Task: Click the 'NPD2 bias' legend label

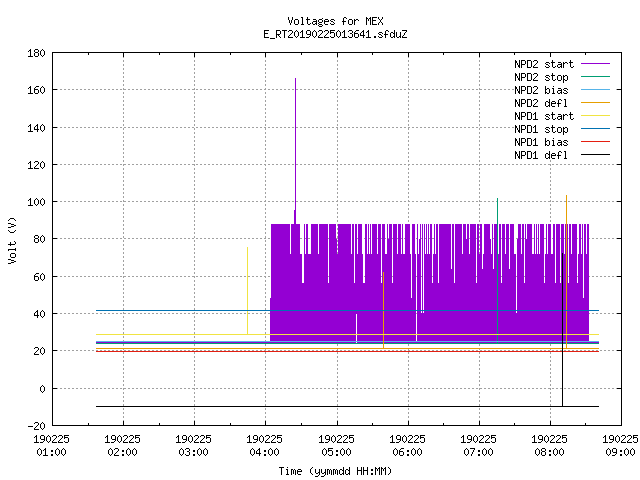Action: pyautogui.click(x=541, y=90)
